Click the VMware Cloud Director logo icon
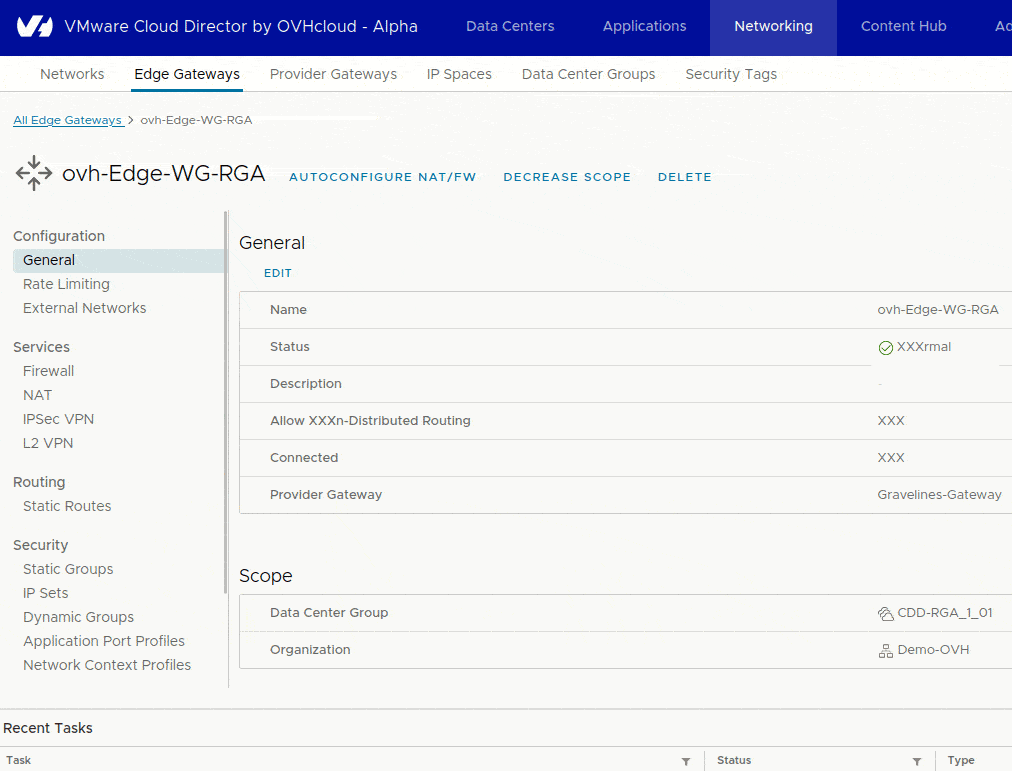 pos(36,27)
